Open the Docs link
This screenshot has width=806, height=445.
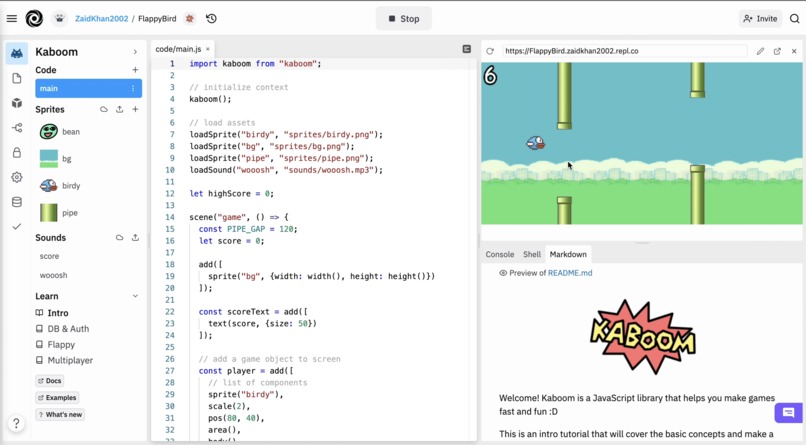[x=50, y=381]
